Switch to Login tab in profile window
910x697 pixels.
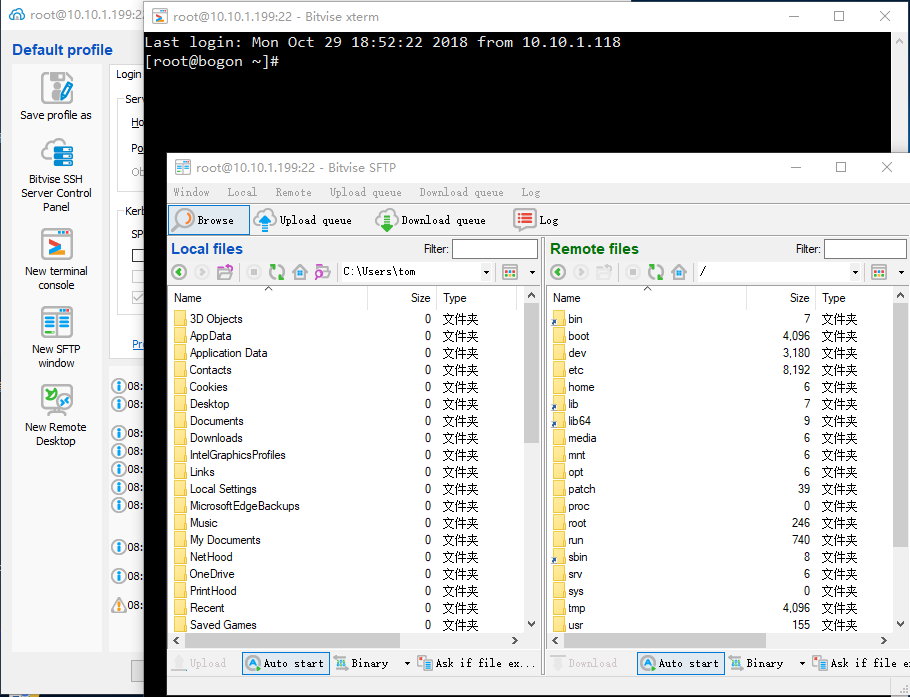click(x=128, y=74)
